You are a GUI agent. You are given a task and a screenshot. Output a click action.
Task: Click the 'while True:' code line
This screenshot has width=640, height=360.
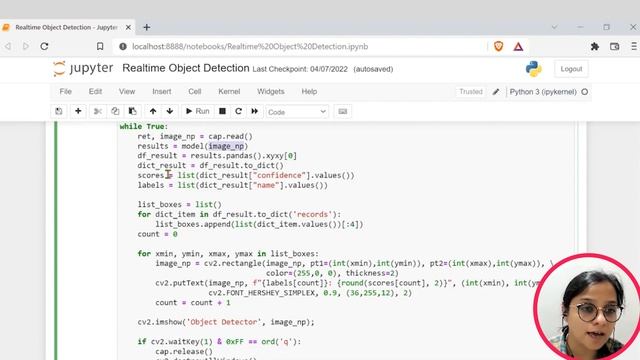click(144, 127)
